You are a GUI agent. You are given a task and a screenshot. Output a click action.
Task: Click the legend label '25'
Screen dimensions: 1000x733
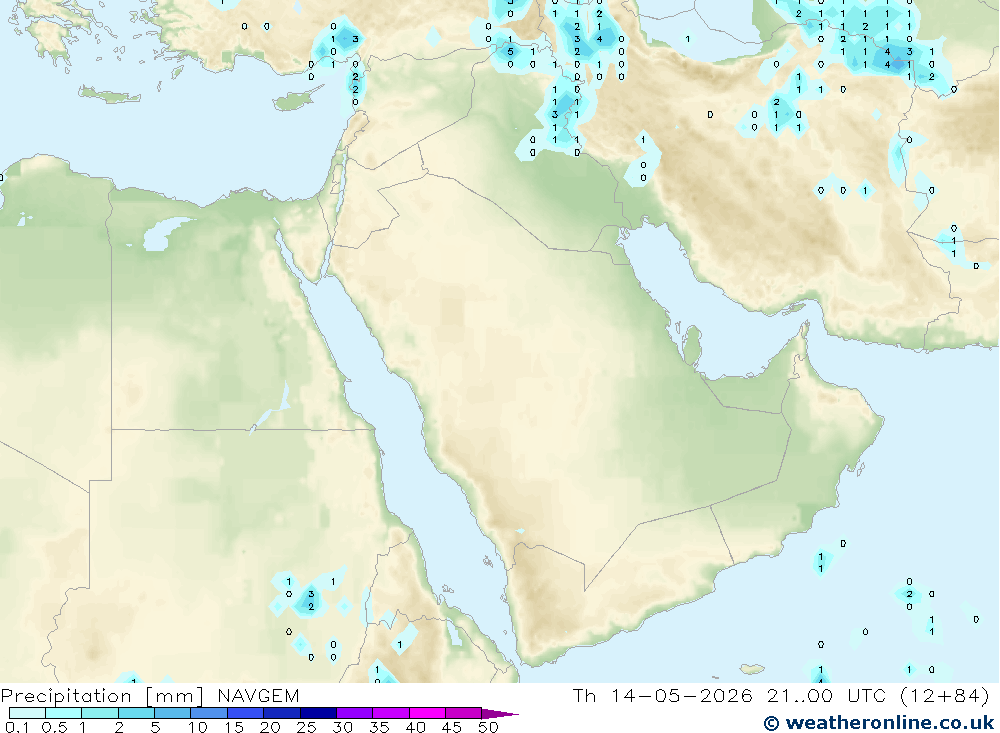(x=307, y=727)
